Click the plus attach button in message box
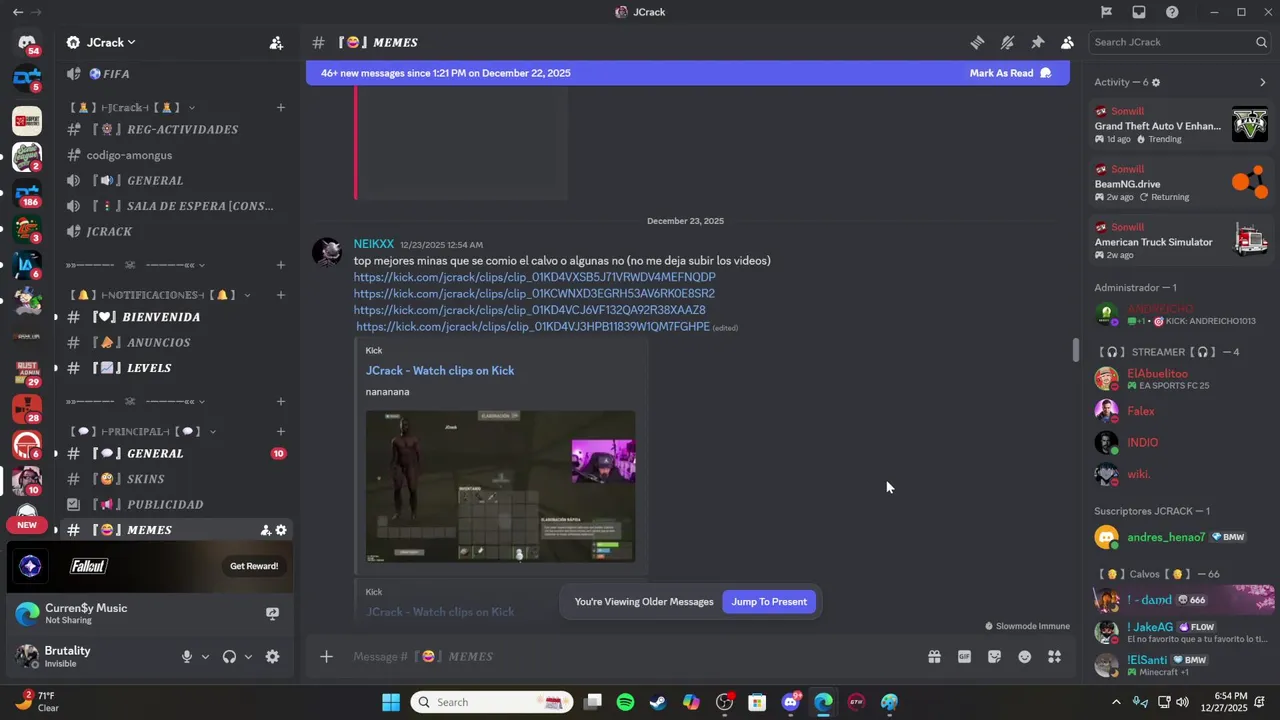 tap(326, 656)
